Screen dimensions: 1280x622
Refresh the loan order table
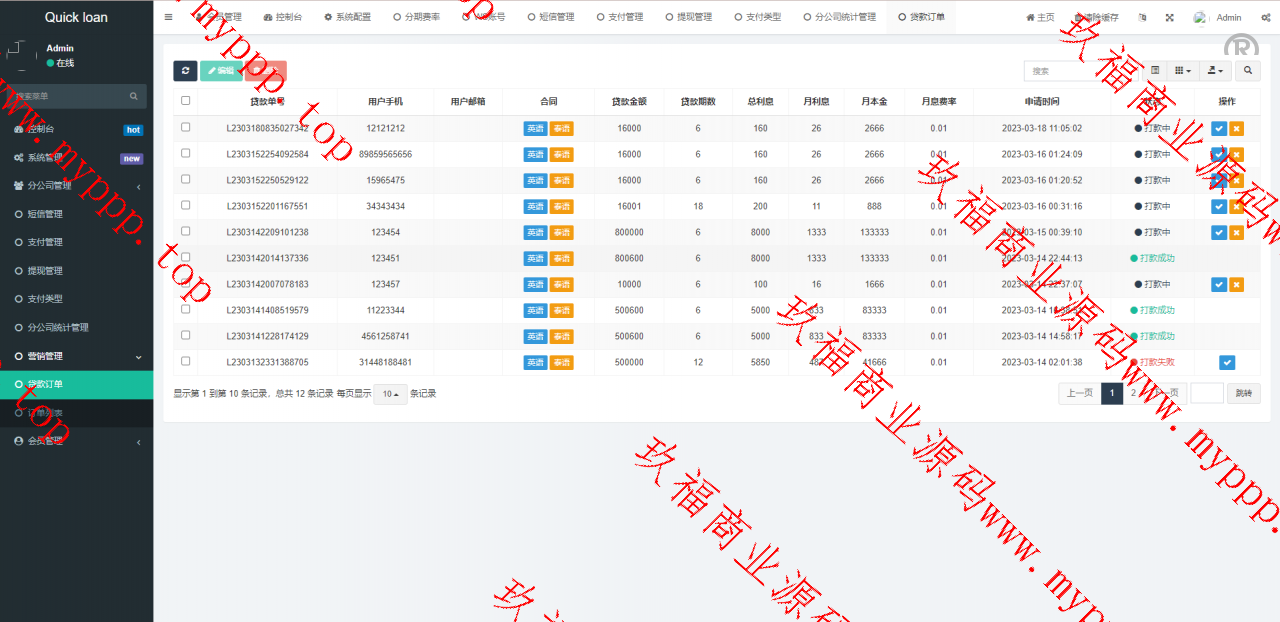click(186, 71)
